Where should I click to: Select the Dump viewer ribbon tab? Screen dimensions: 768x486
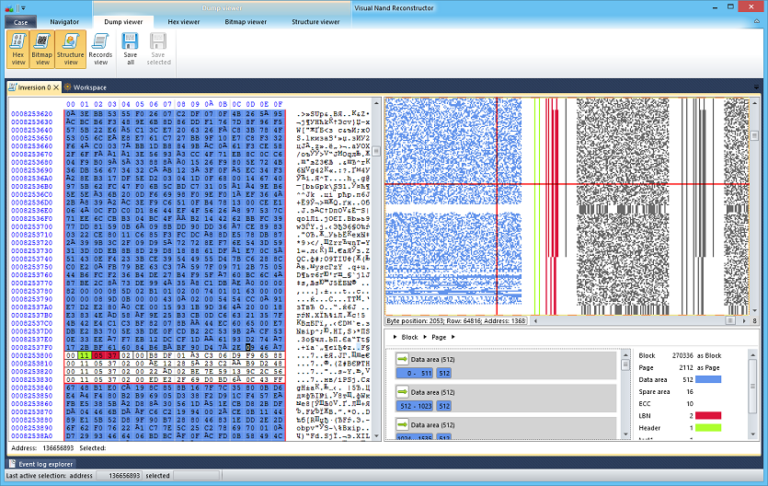tap(123, 22)
